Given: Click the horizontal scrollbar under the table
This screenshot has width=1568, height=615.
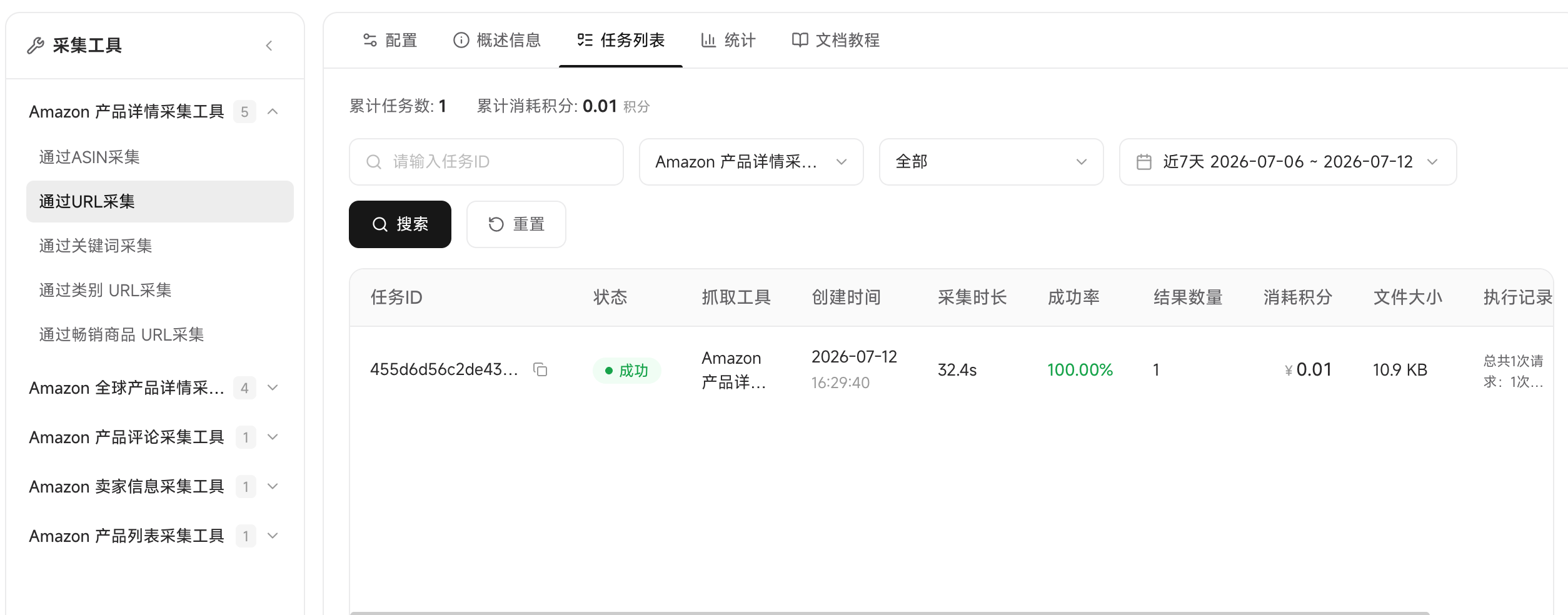Looking at the screenshot, I should [x=890, y=613].
